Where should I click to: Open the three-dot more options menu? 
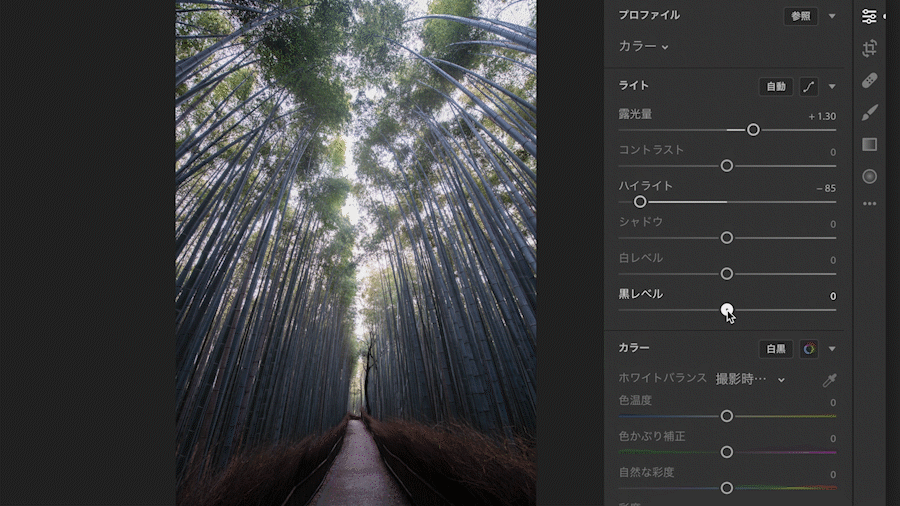[x=869, y=204]
